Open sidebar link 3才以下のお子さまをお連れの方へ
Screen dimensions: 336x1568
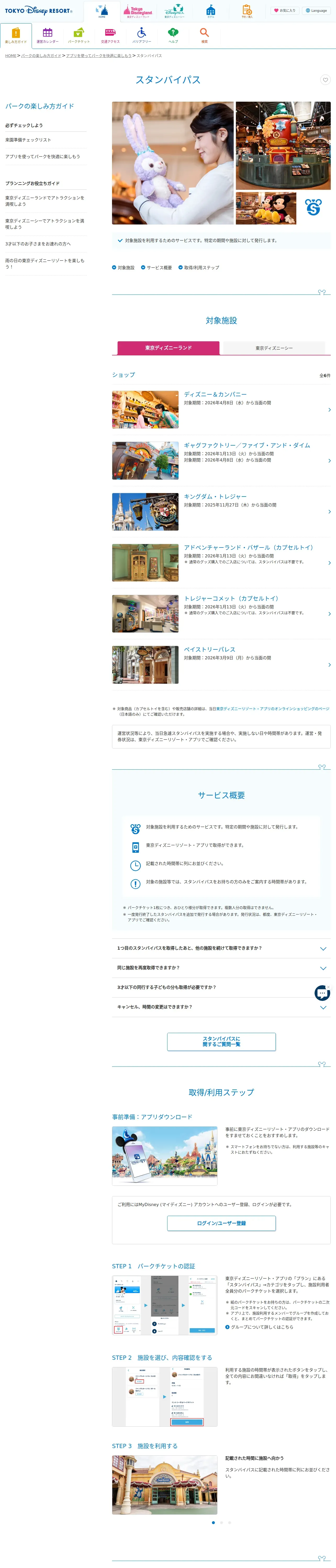38,244
